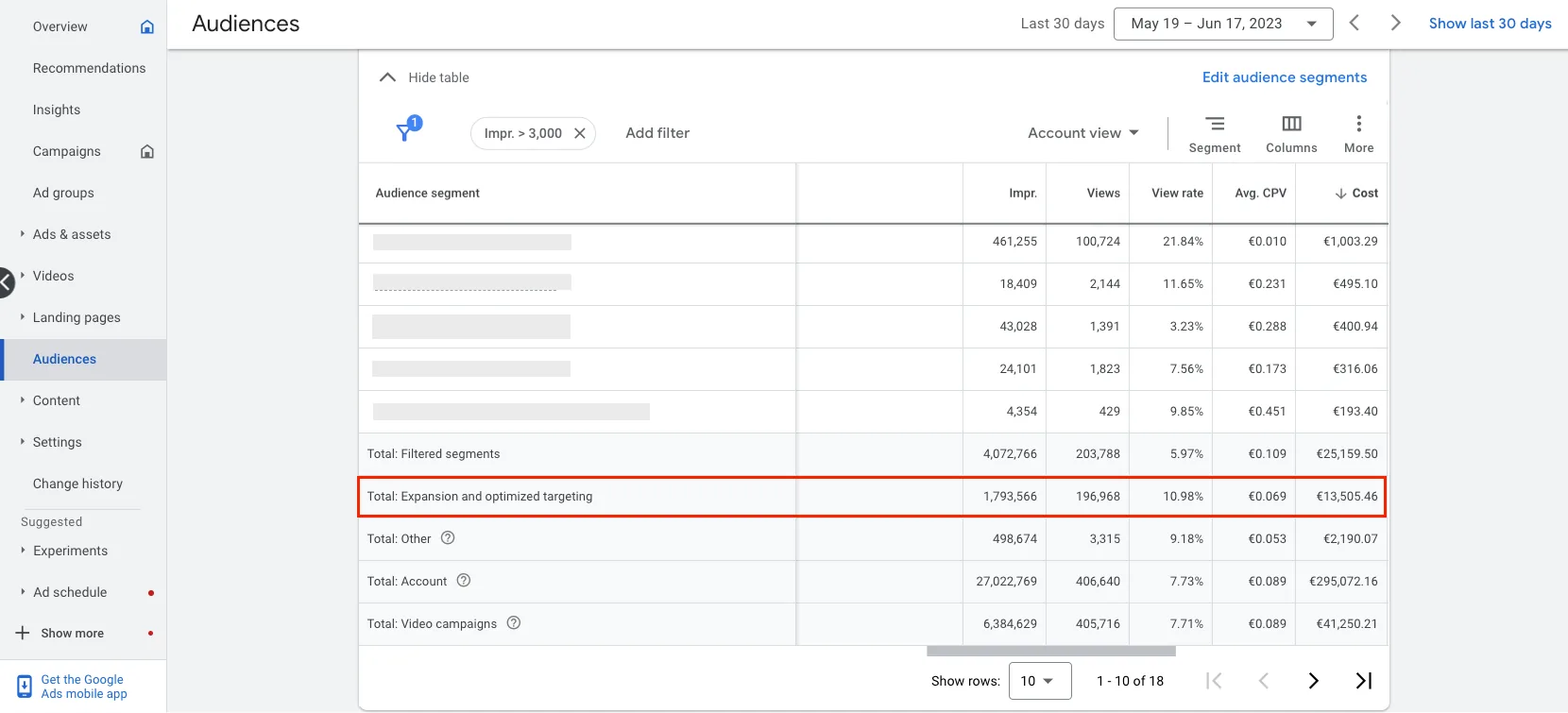Click Edit audience segments link
The image size is (1568, 713).
tap(1285, 77)
